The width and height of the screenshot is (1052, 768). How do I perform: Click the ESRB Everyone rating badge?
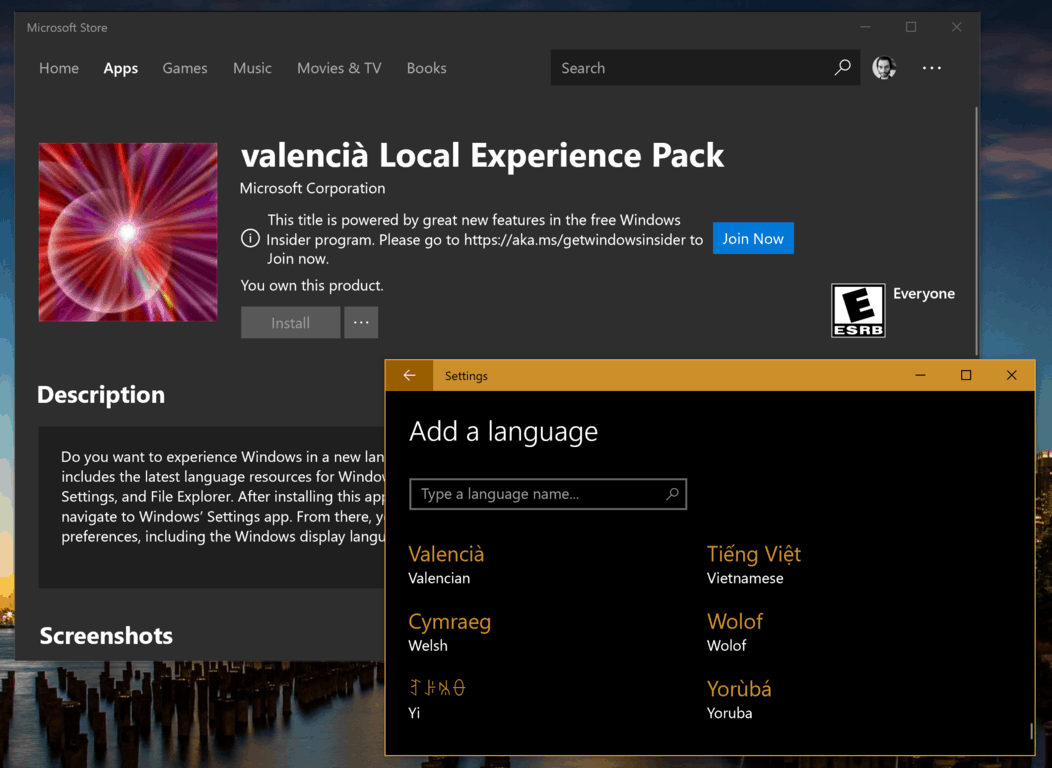point(858,310)
